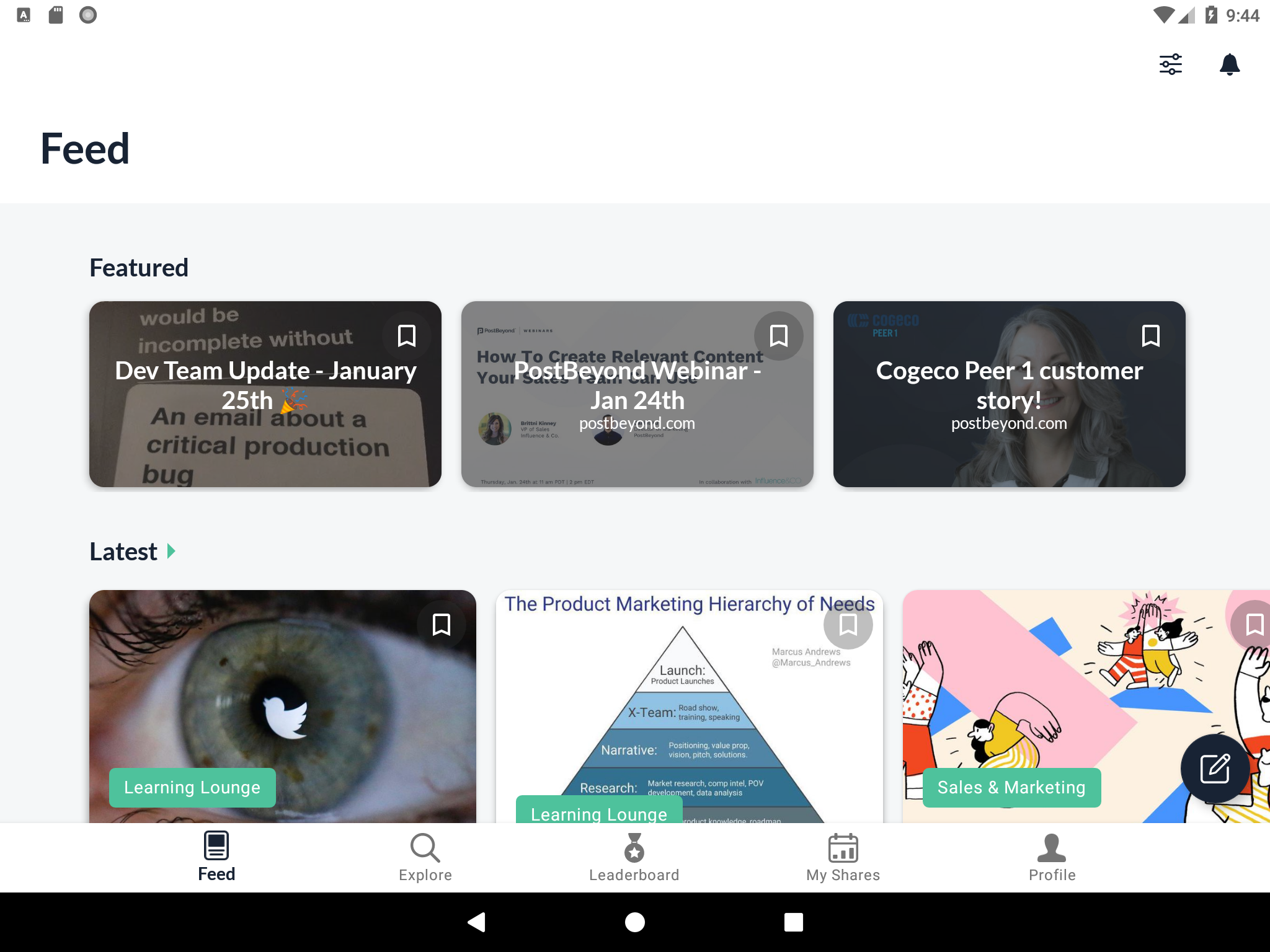Viewport: 1270px width, 952px height.
Task: Open My Shares calendar tab
Action: pos(843,858)
